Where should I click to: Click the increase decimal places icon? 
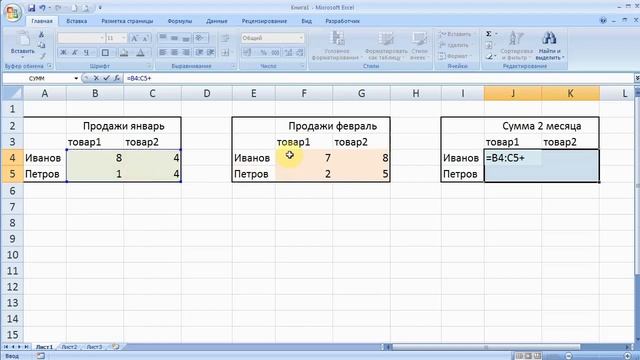point(289,53)
